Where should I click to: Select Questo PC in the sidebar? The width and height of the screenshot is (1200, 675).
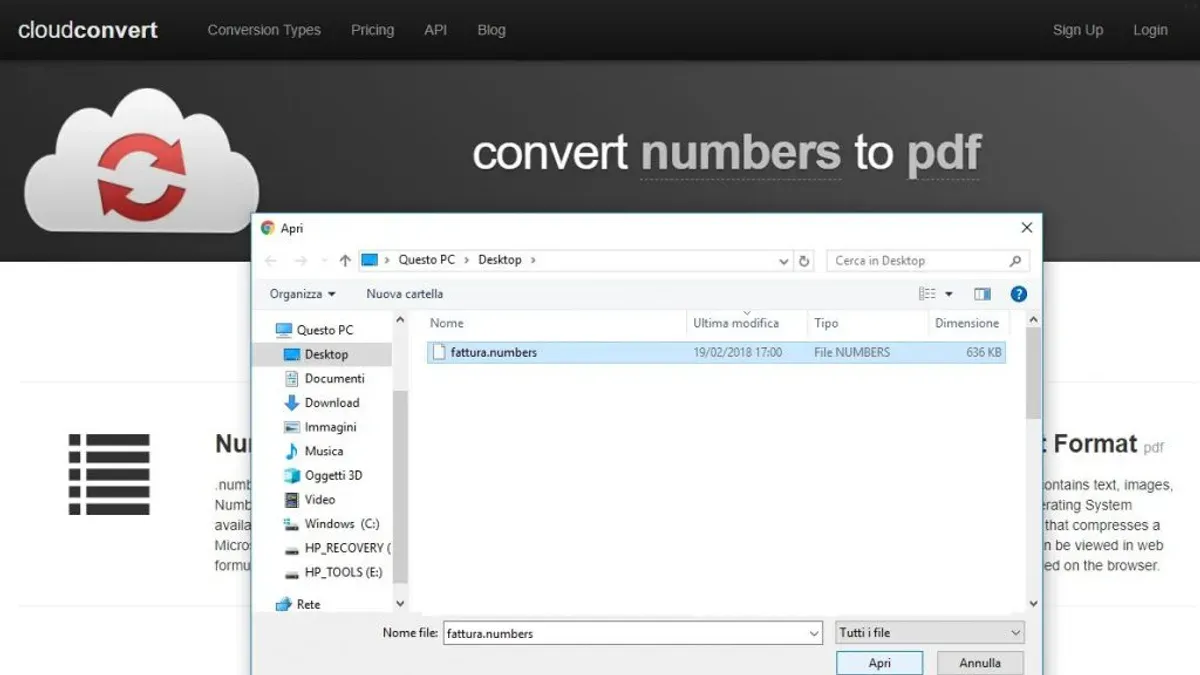point(313,330)
